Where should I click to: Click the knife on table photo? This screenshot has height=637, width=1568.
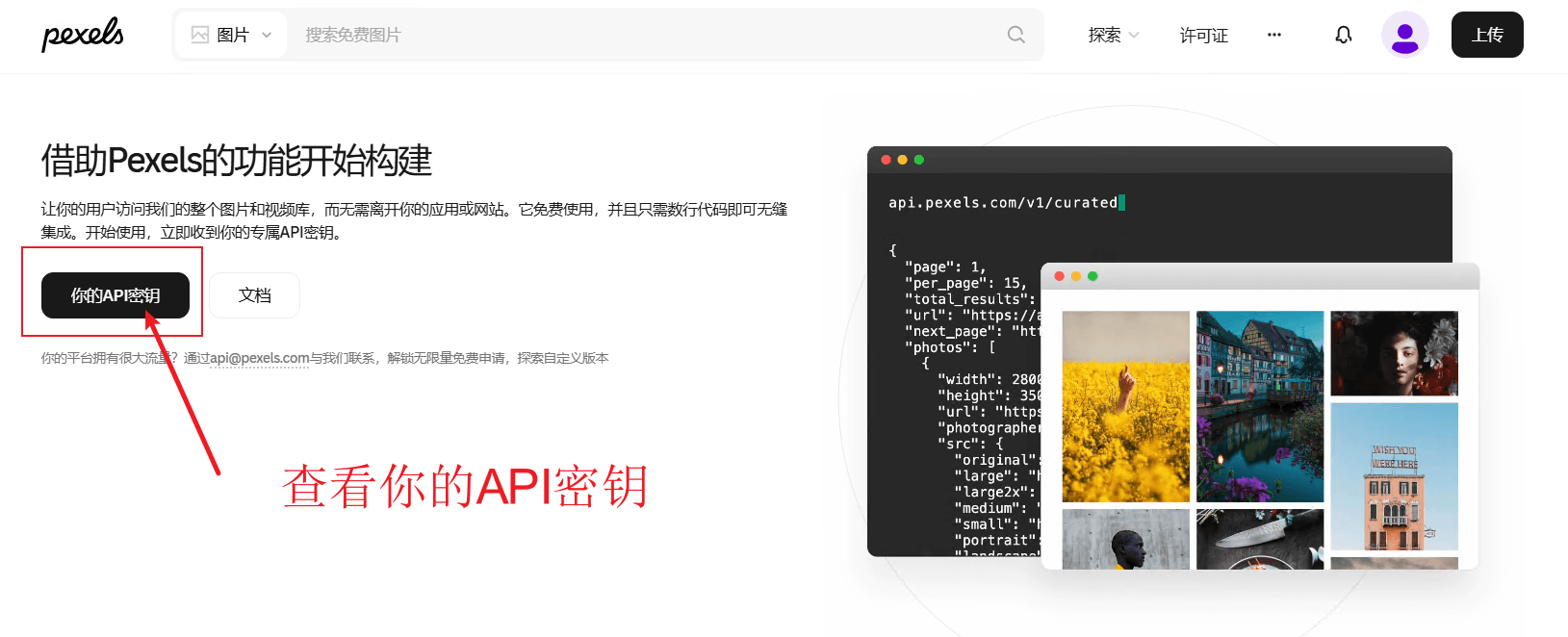point(1260,539)
